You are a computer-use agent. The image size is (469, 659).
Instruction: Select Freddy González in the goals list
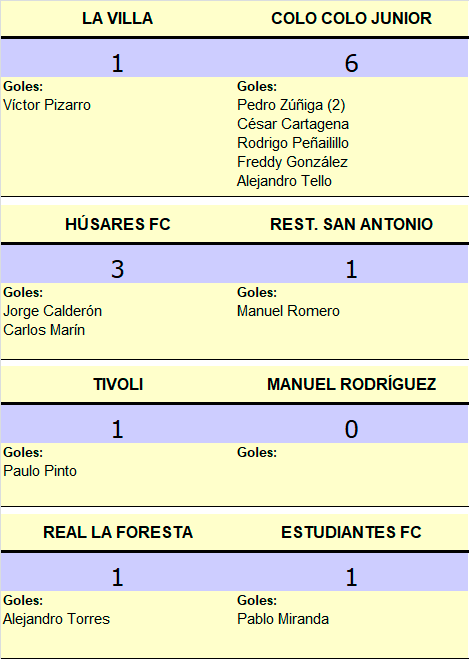[x=292, y=162]
